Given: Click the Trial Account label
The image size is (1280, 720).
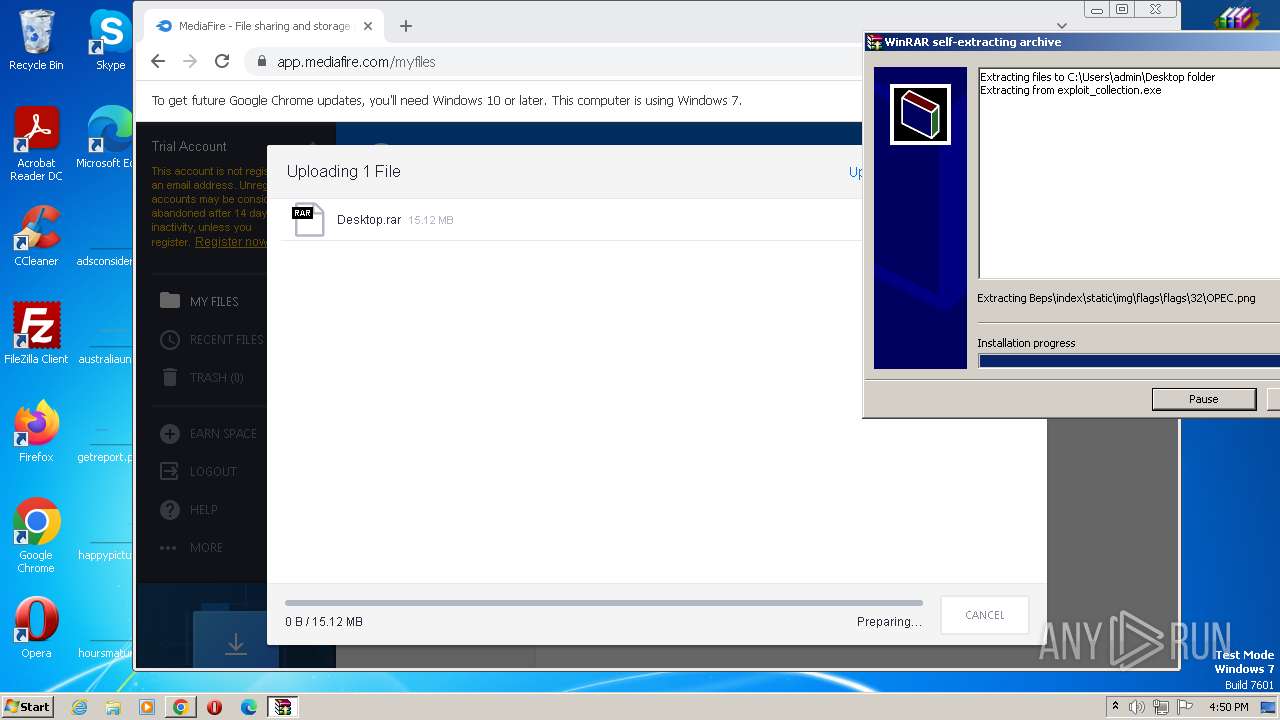Looking at the screenshot, I should [189, 146].
